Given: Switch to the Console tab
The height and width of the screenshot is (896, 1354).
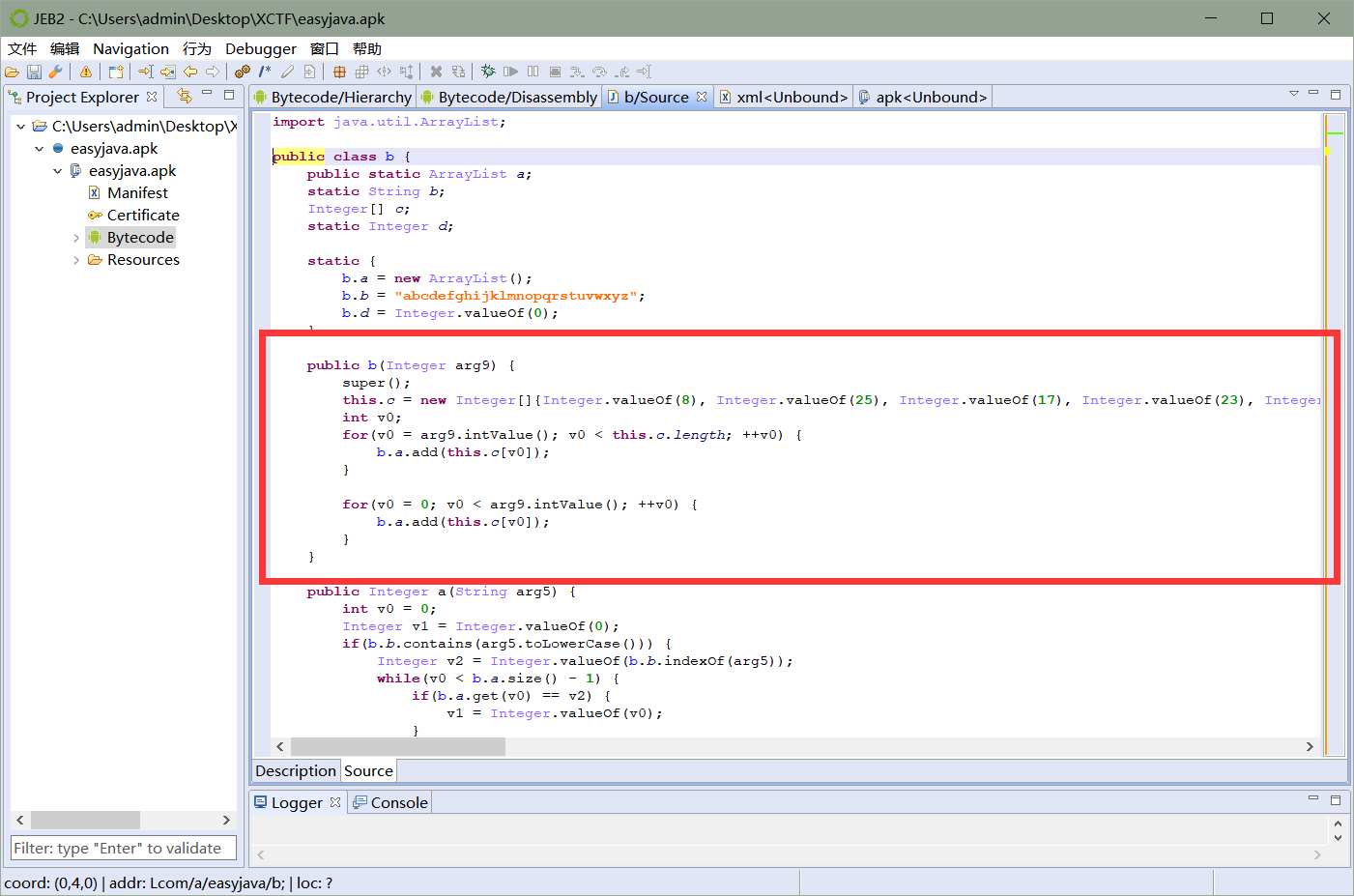Looking at the screenshot, I should coord(390,802).
